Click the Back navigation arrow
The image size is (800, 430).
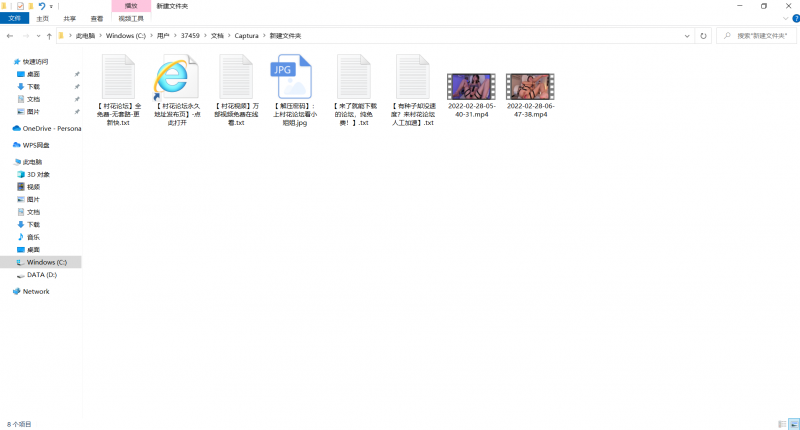(9, 36)
